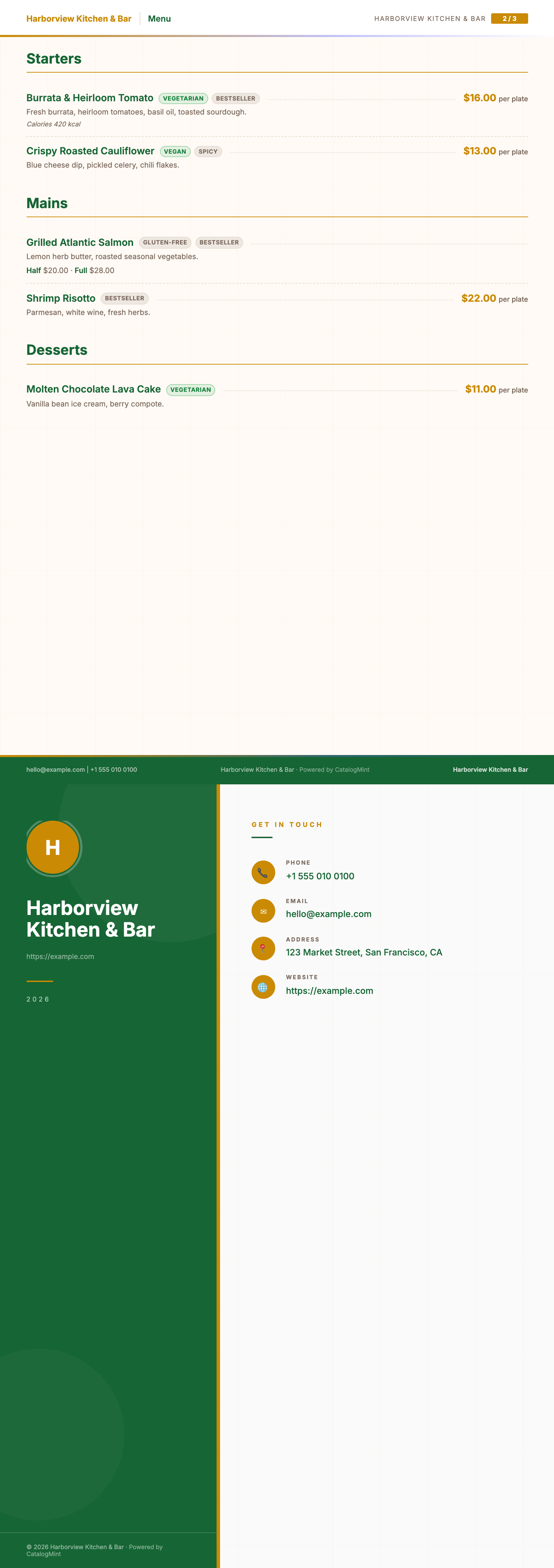Click the $13.00 price
Image resolution: width=554 pixels, height=1568 pixels.
480,151
